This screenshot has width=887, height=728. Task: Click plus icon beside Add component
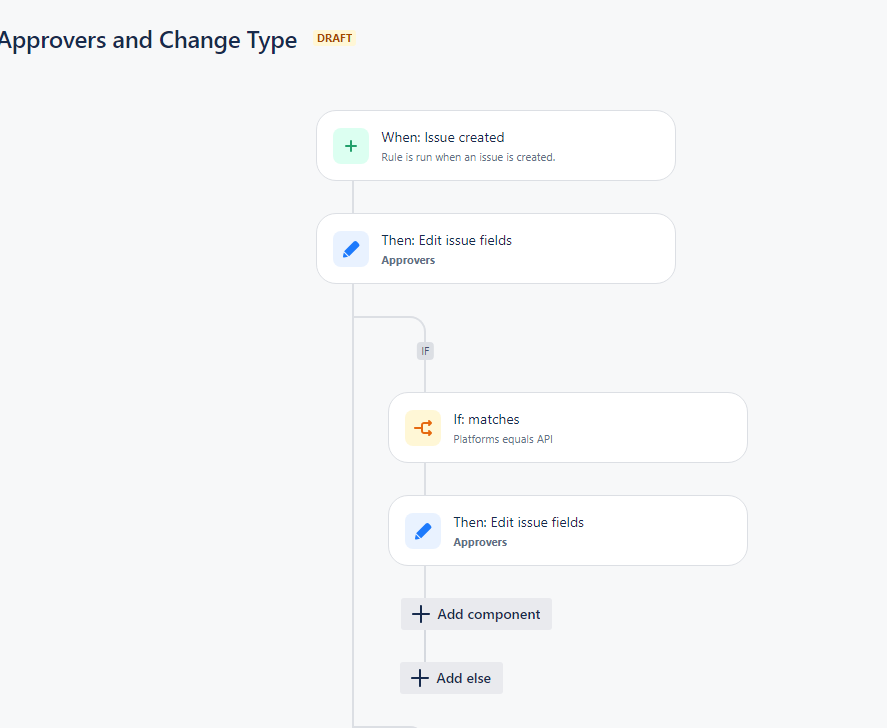pos(420,614)
